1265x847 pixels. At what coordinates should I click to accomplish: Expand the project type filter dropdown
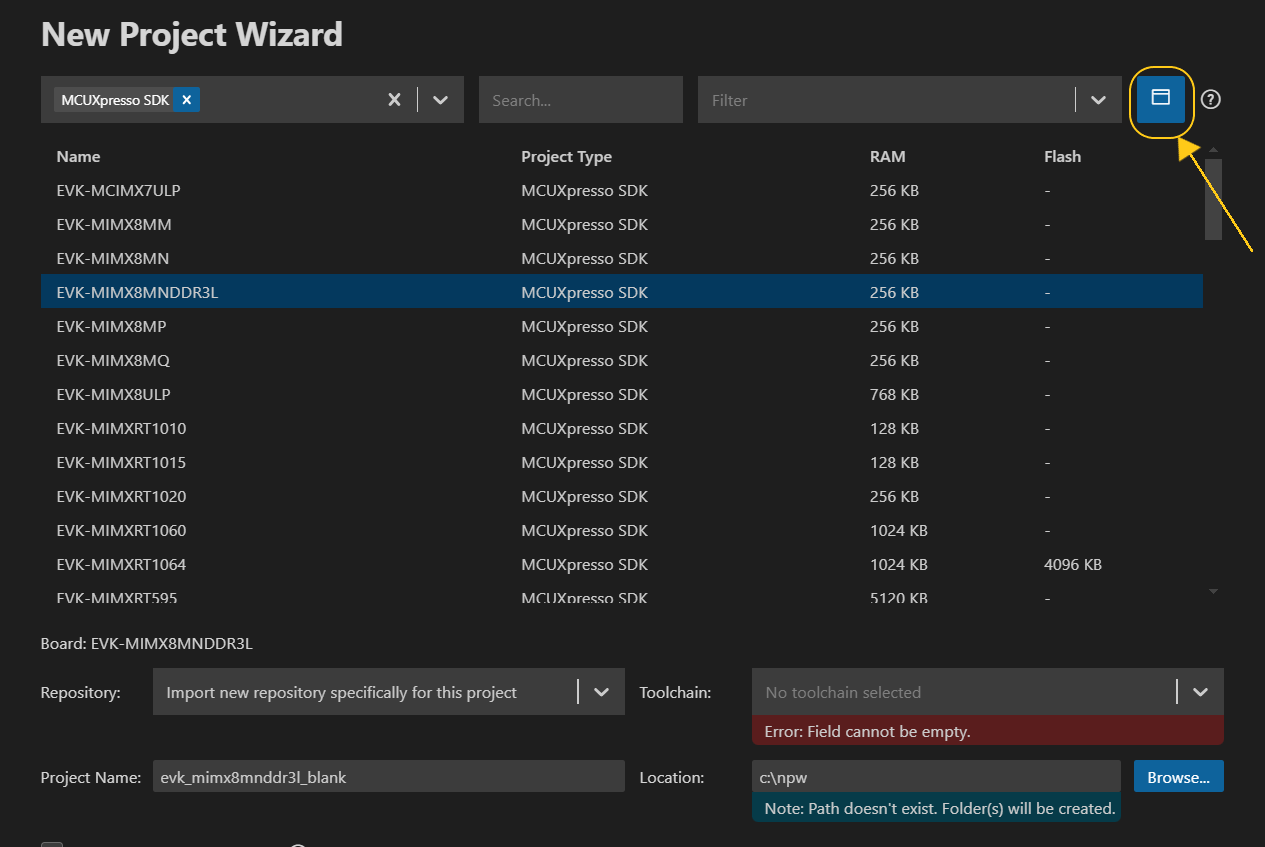click(440, 99)
